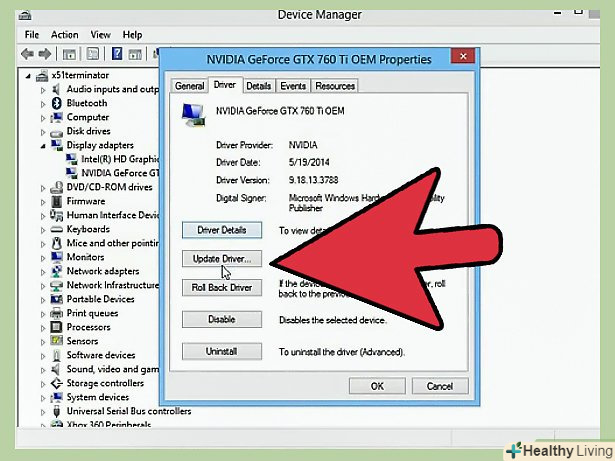
Task: Select the Keyboards category icon
Action: click(x=56, y=229)
